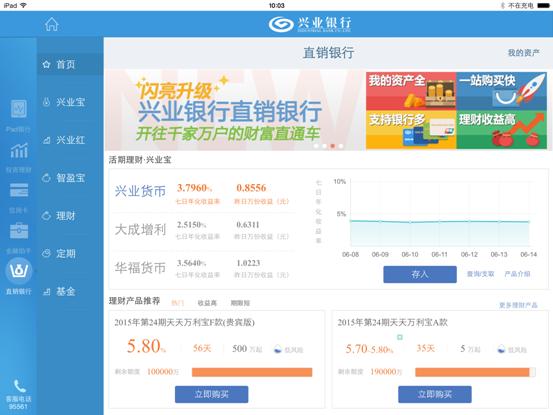Tap the home icon in the top bar

pyautogui.click(x=51, y=24)
